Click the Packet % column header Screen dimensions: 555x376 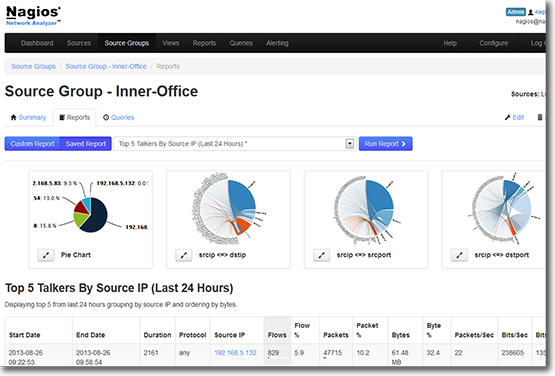click(x=367, y=330)
